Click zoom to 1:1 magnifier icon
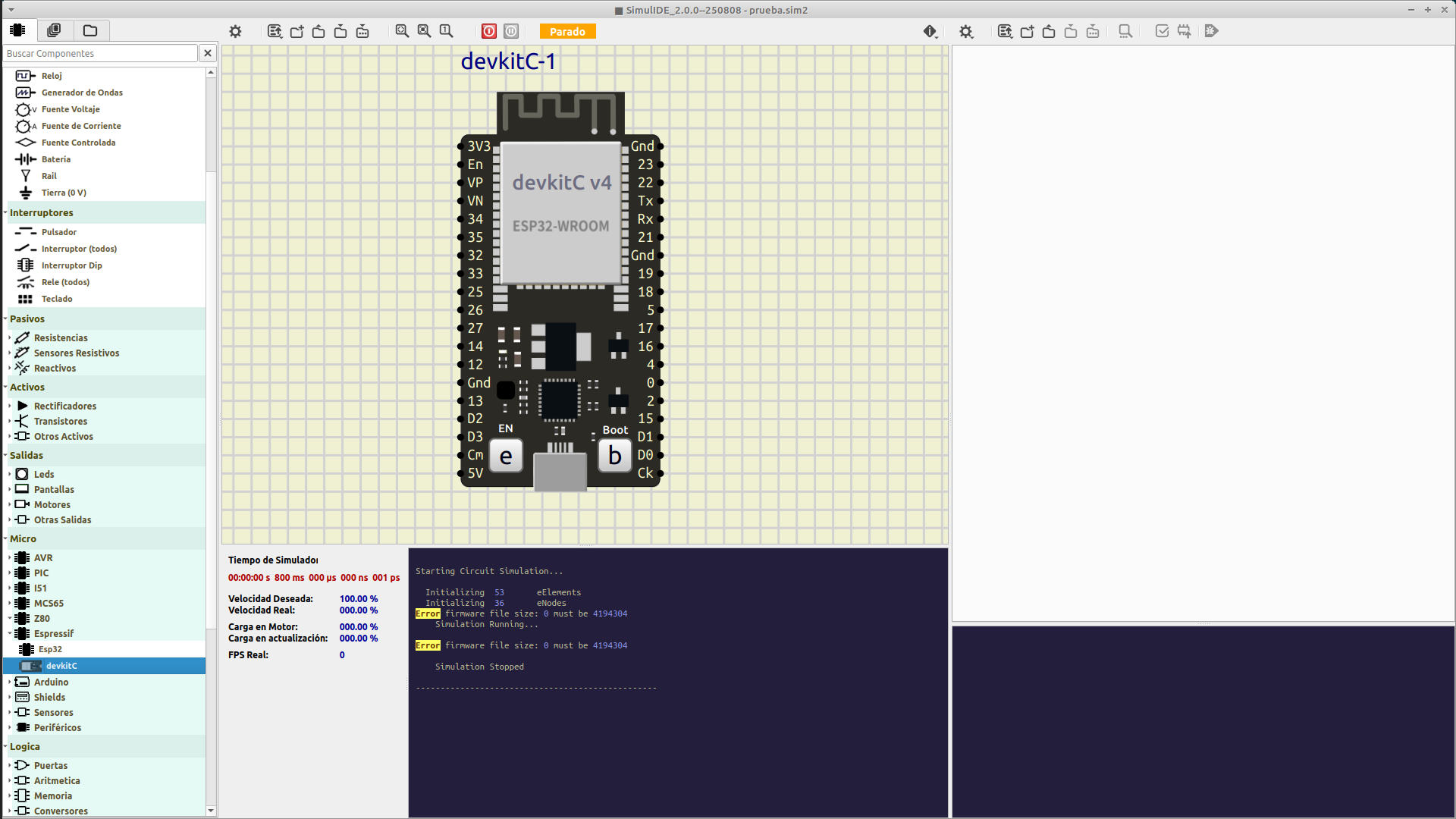 coord(446,31)
